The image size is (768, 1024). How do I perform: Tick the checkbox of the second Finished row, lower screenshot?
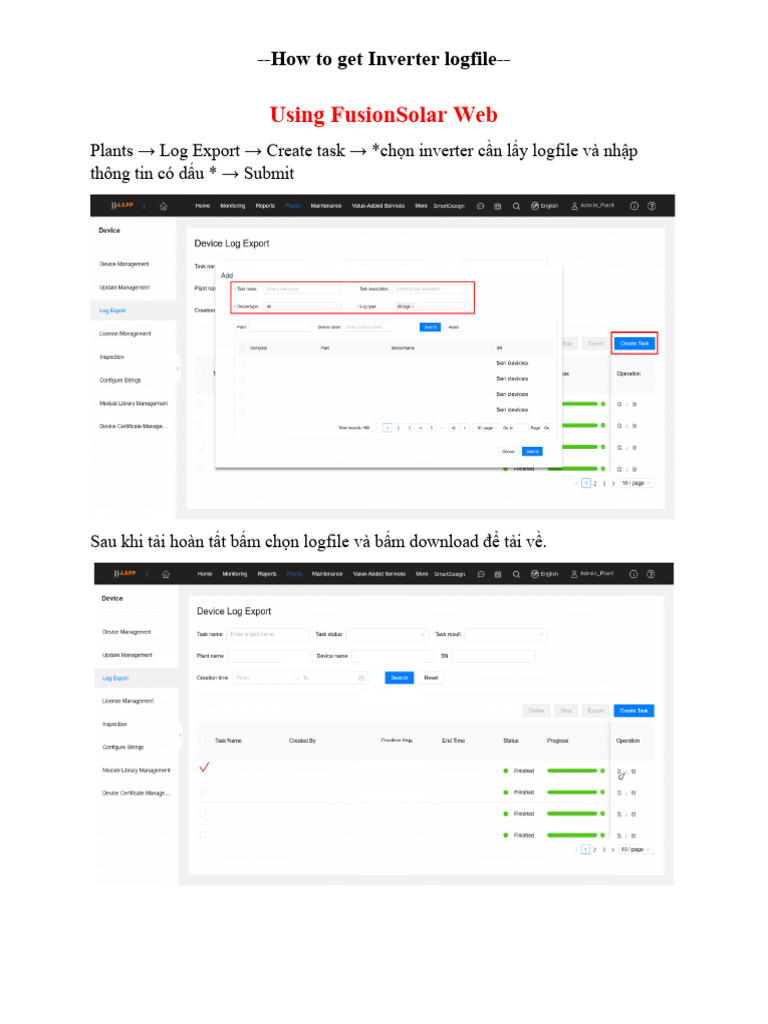[202, 792]
